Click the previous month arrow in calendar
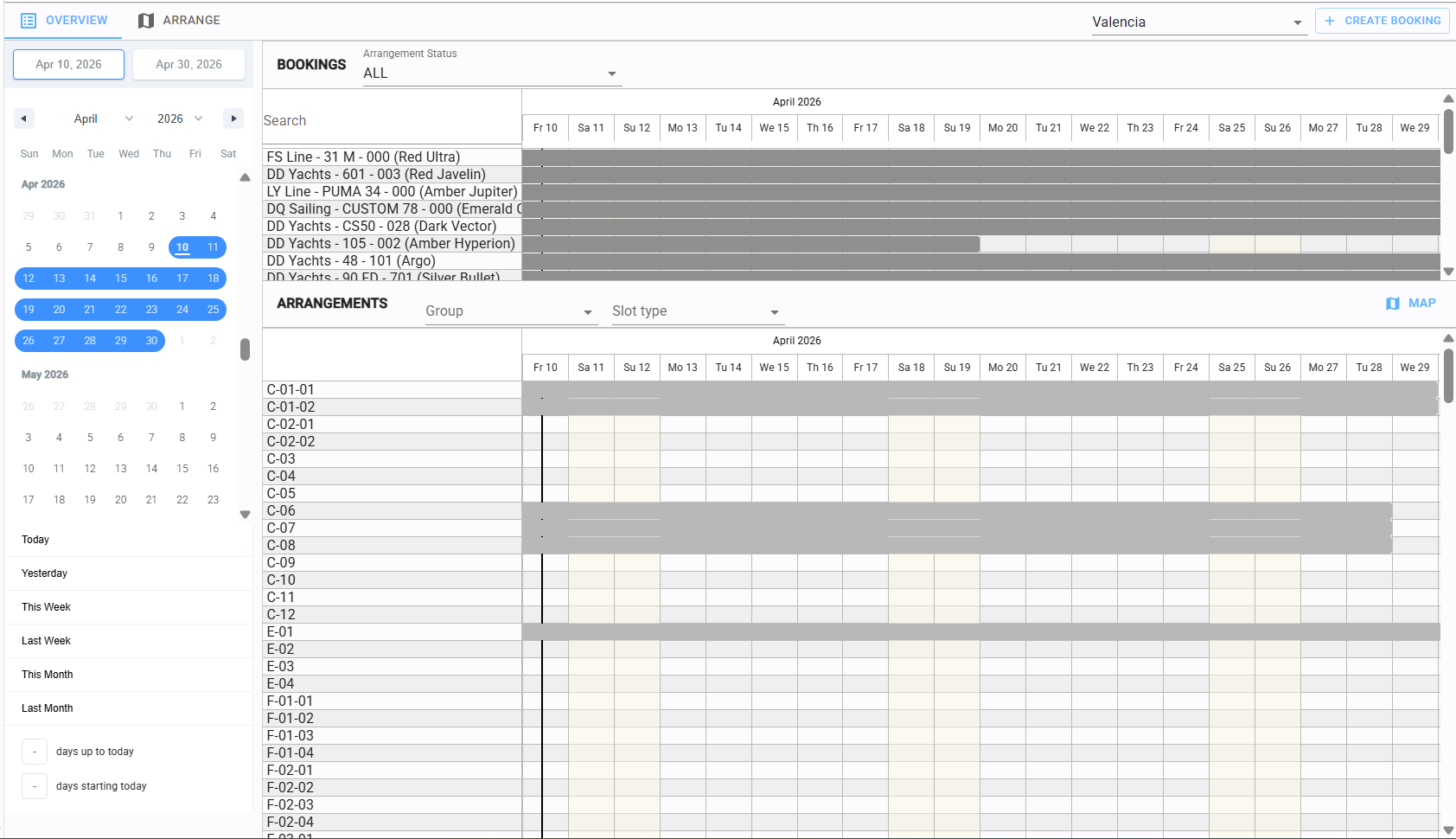 coord(24,118)
